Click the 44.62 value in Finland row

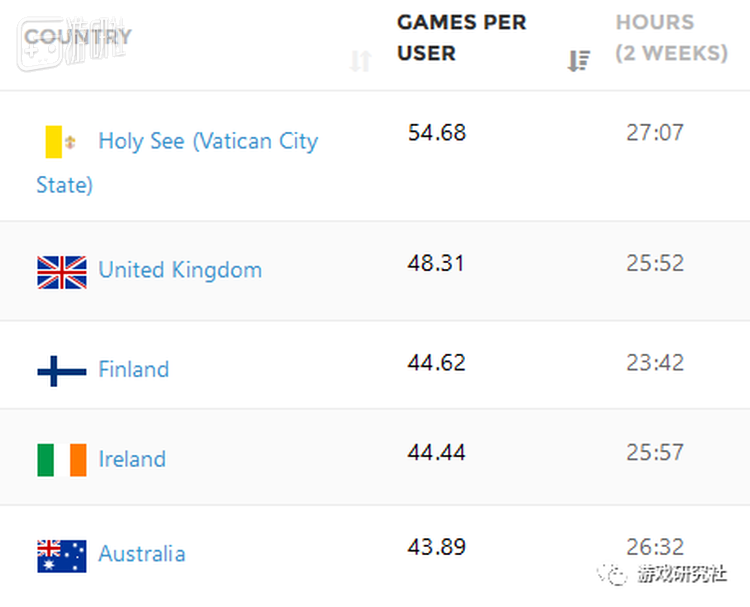437,362
